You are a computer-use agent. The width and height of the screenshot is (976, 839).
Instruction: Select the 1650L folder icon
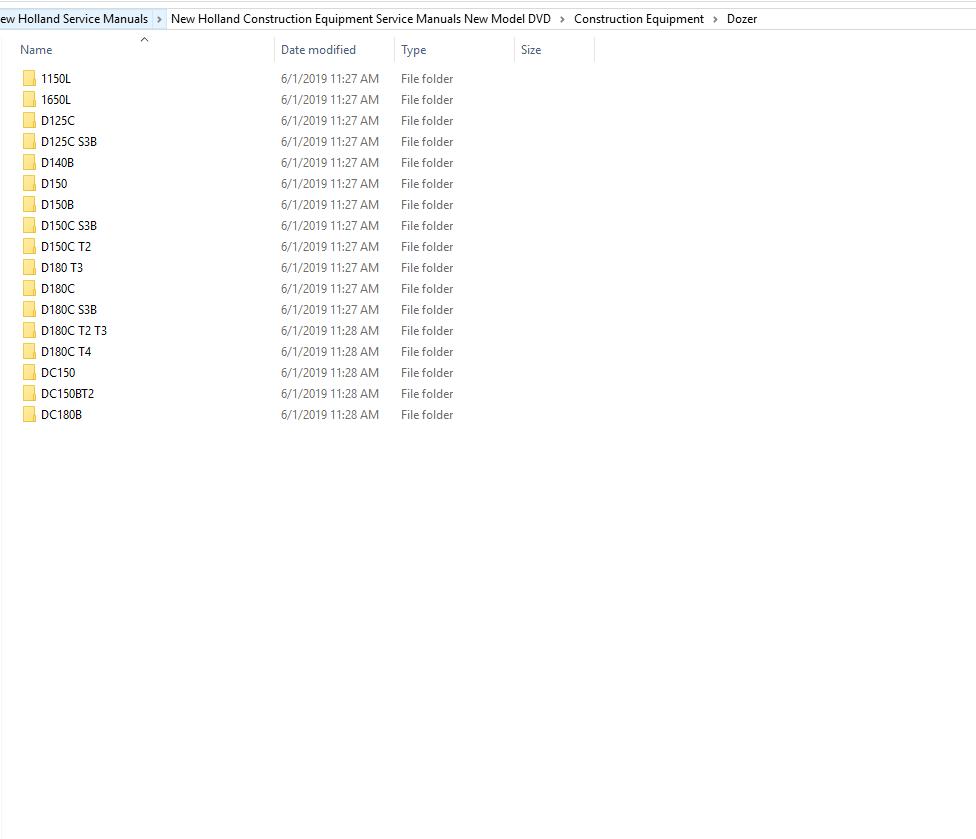coord(29,100)
